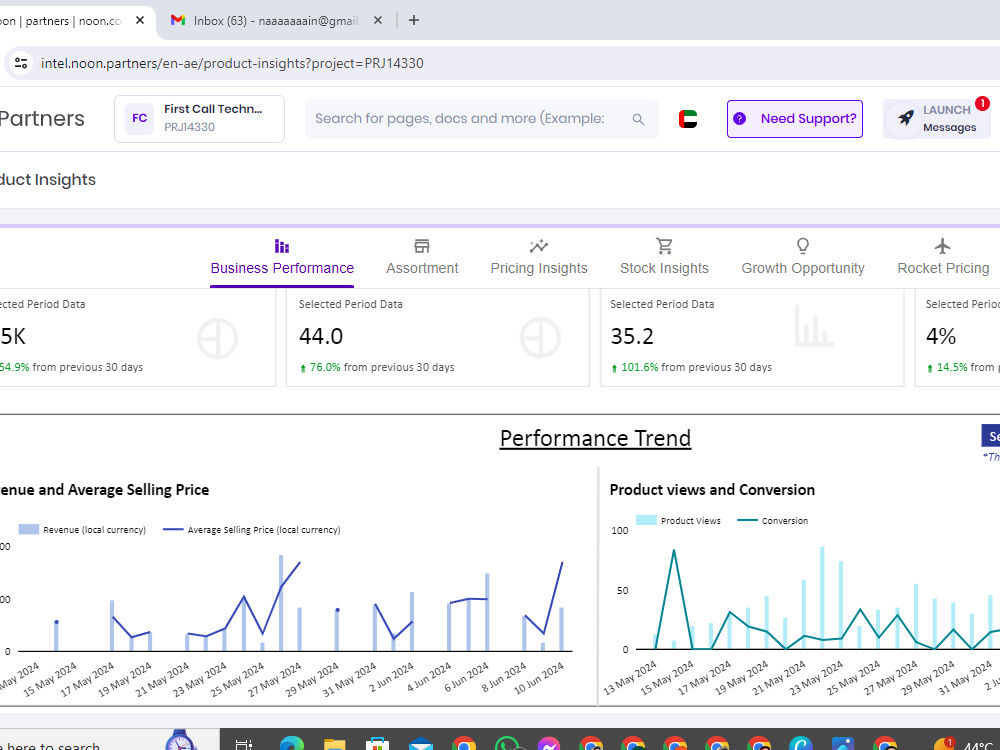This screenshot has width=1000, height=750.
Task: Open the Pricing Insights tab
Action: [x=539, y=258]
